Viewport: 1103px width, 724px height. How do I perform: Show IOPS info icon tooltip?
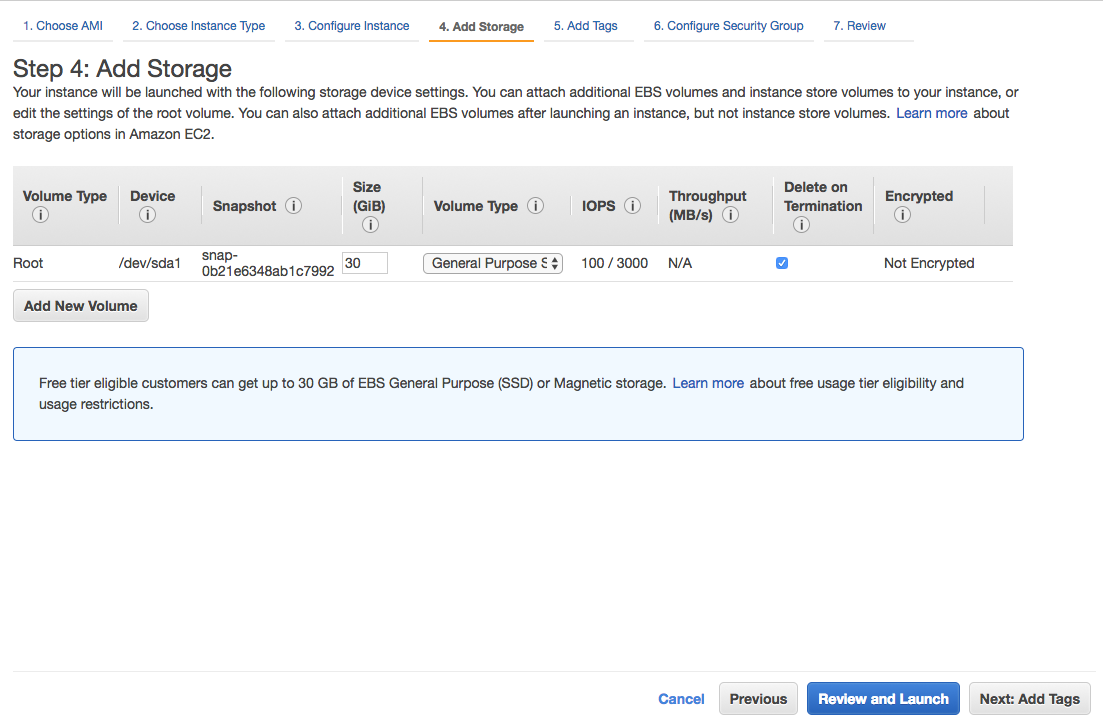(x=632, y=205)
